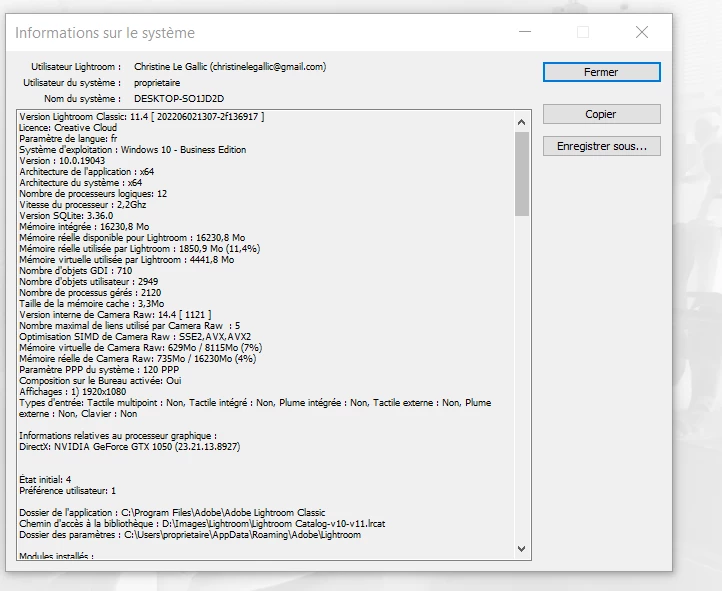Click the Version Lightroom Classic 11.4 line
The height and width of the screenshot is (591, 722).
point(142,117)
